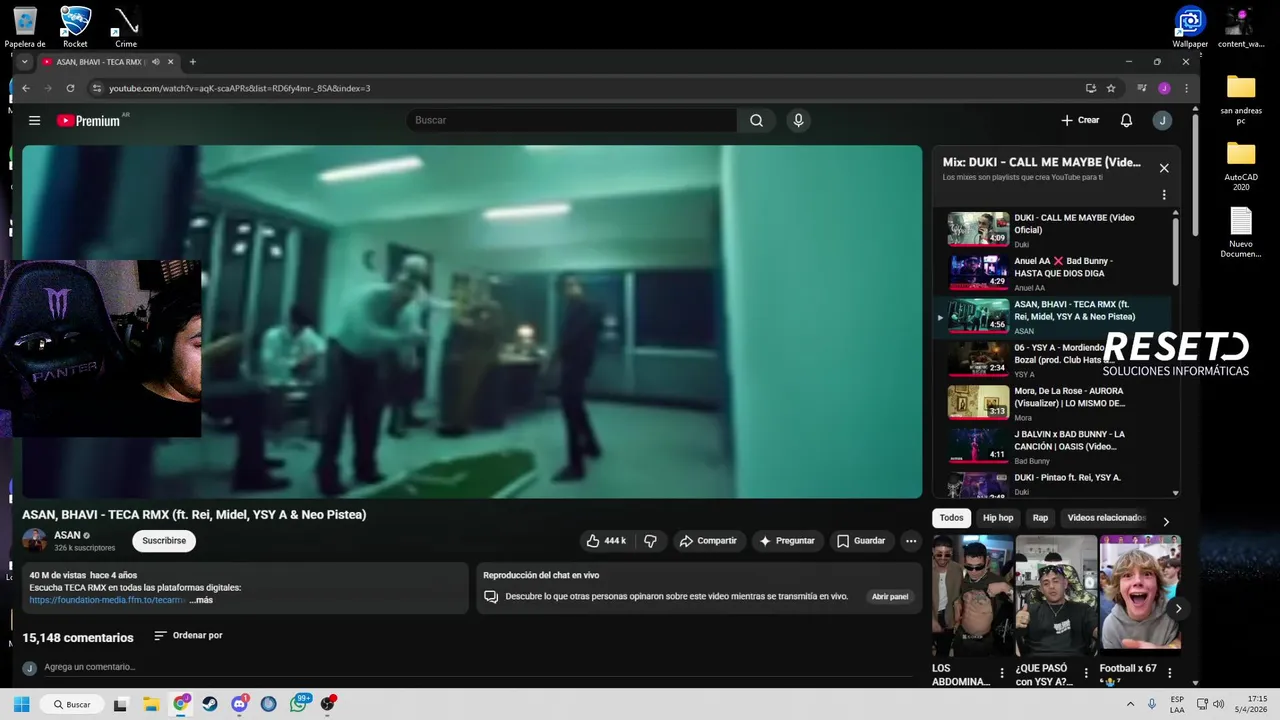Open Task View on taskbar

120,704
